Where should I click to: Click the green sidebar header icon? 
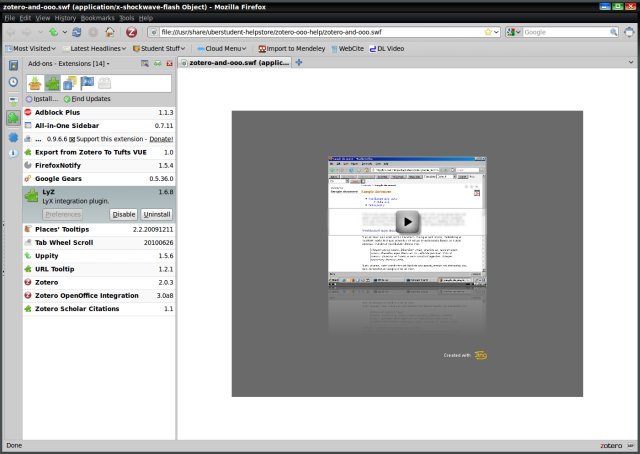click(x=157, y=63)
